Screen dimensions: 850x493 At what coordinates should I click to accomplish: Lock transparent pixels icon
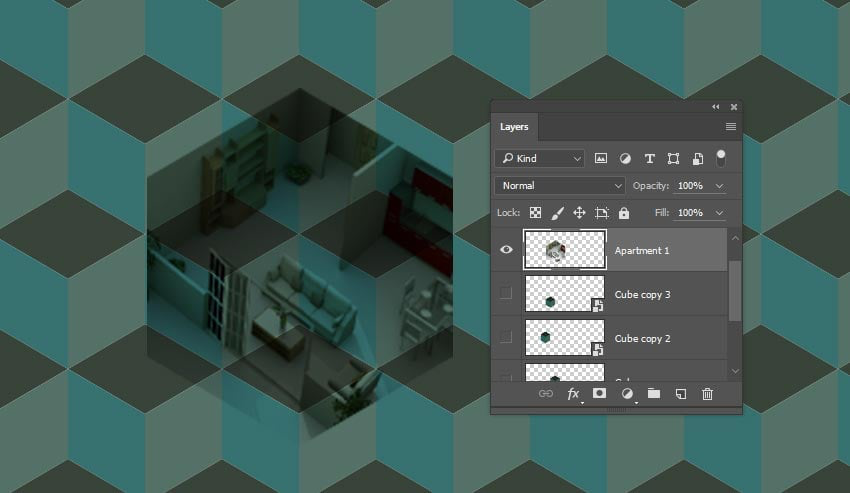[x=535, y=213]
